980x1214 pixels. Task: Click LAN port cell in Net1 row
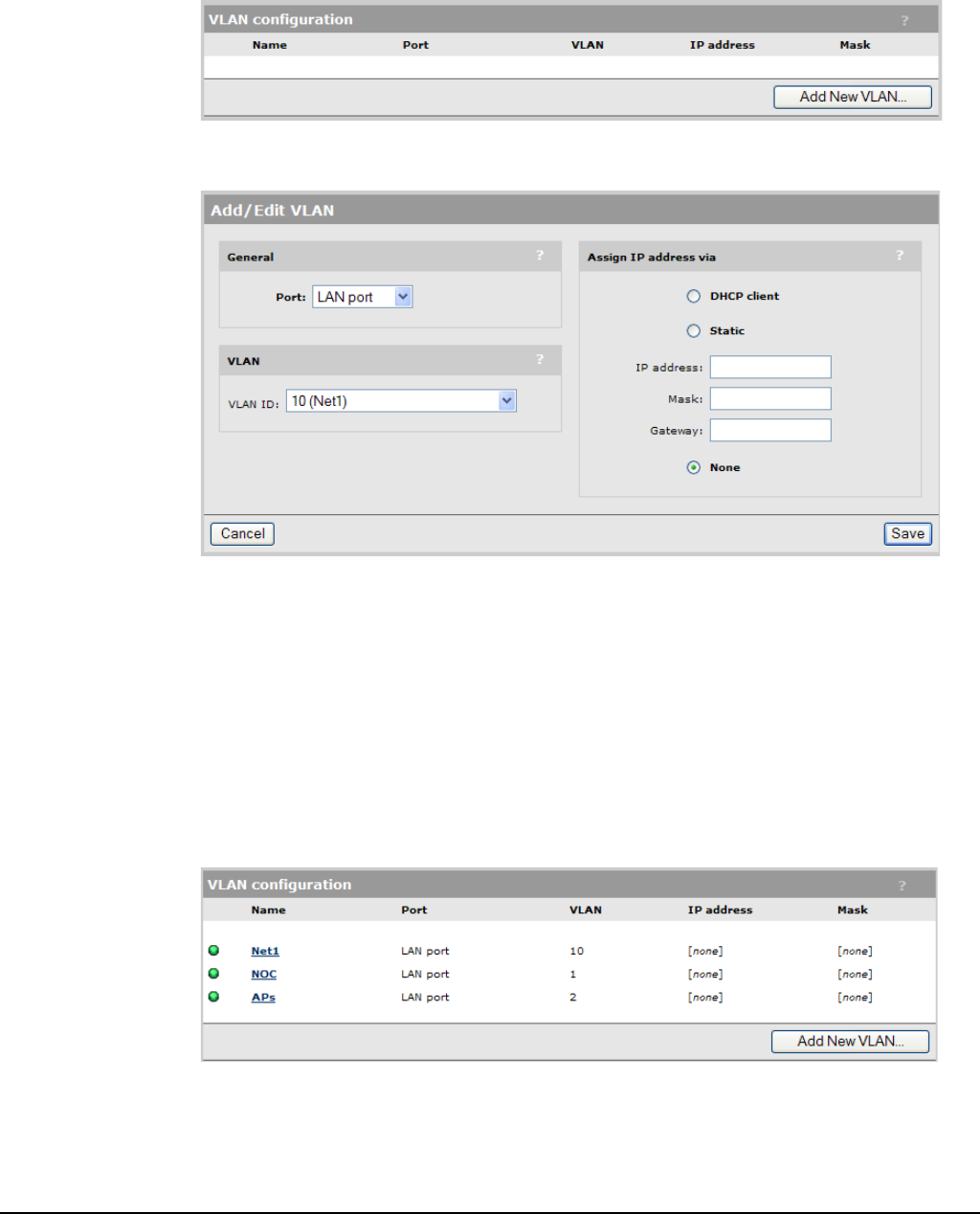point(425,952)
